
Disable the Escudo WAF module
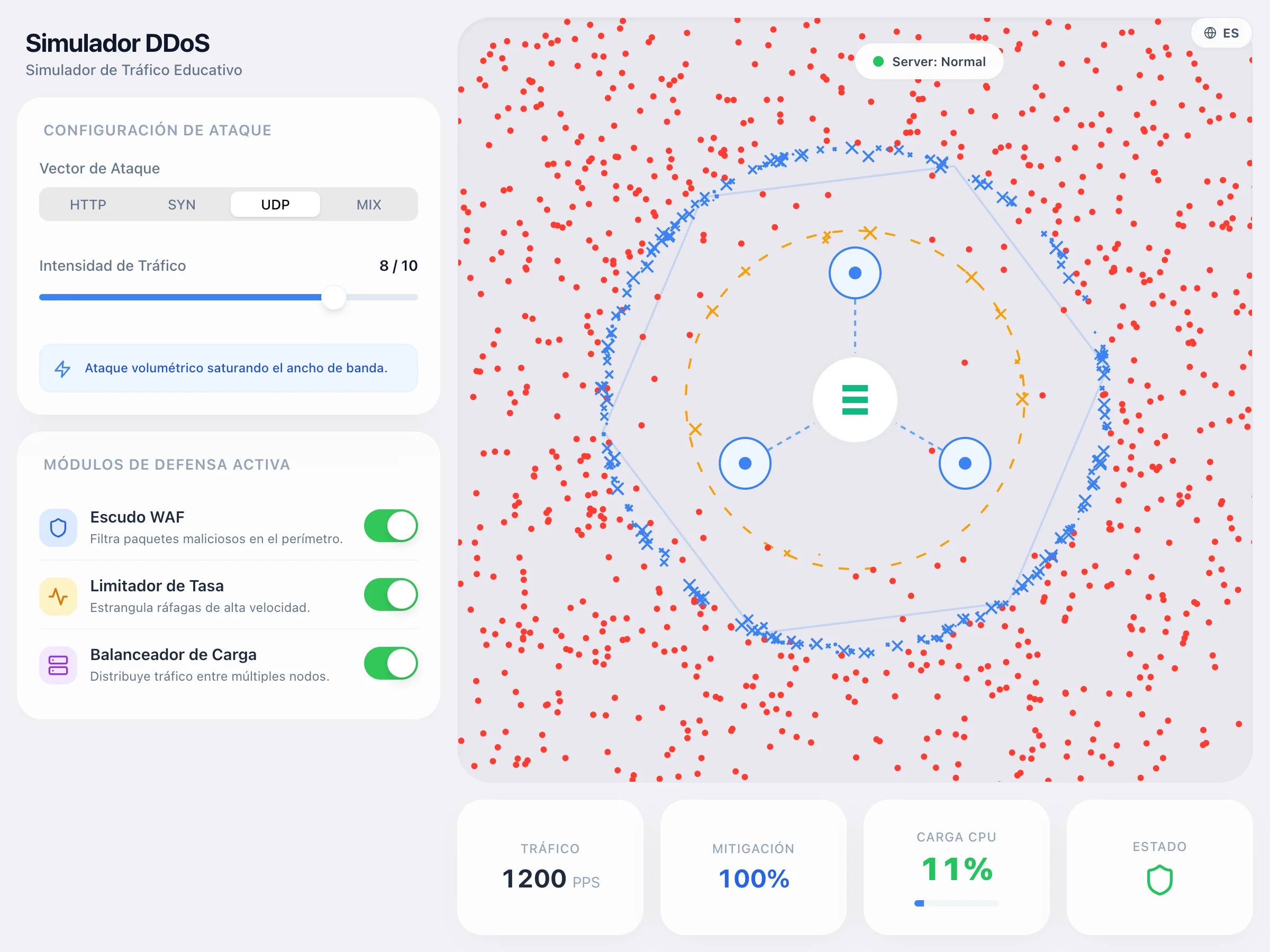pos(391,526)
